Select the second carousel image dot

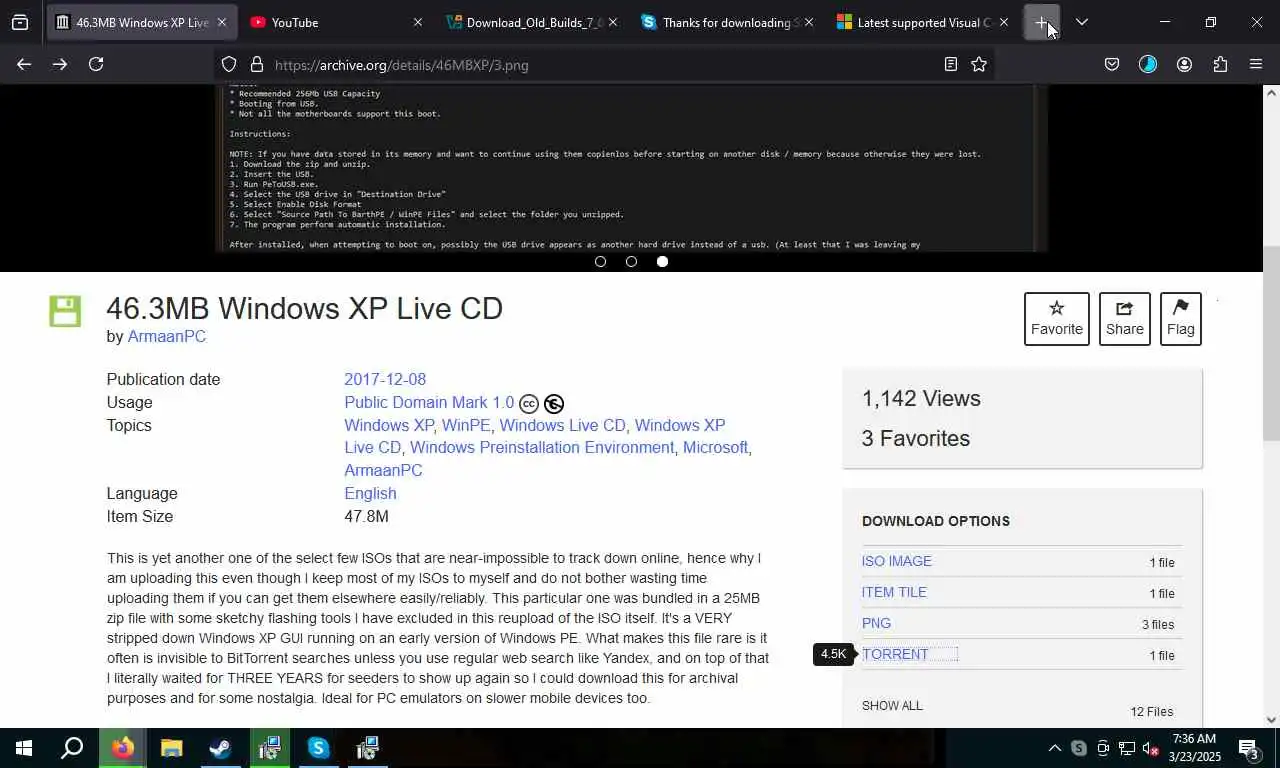tap(631, 261)
